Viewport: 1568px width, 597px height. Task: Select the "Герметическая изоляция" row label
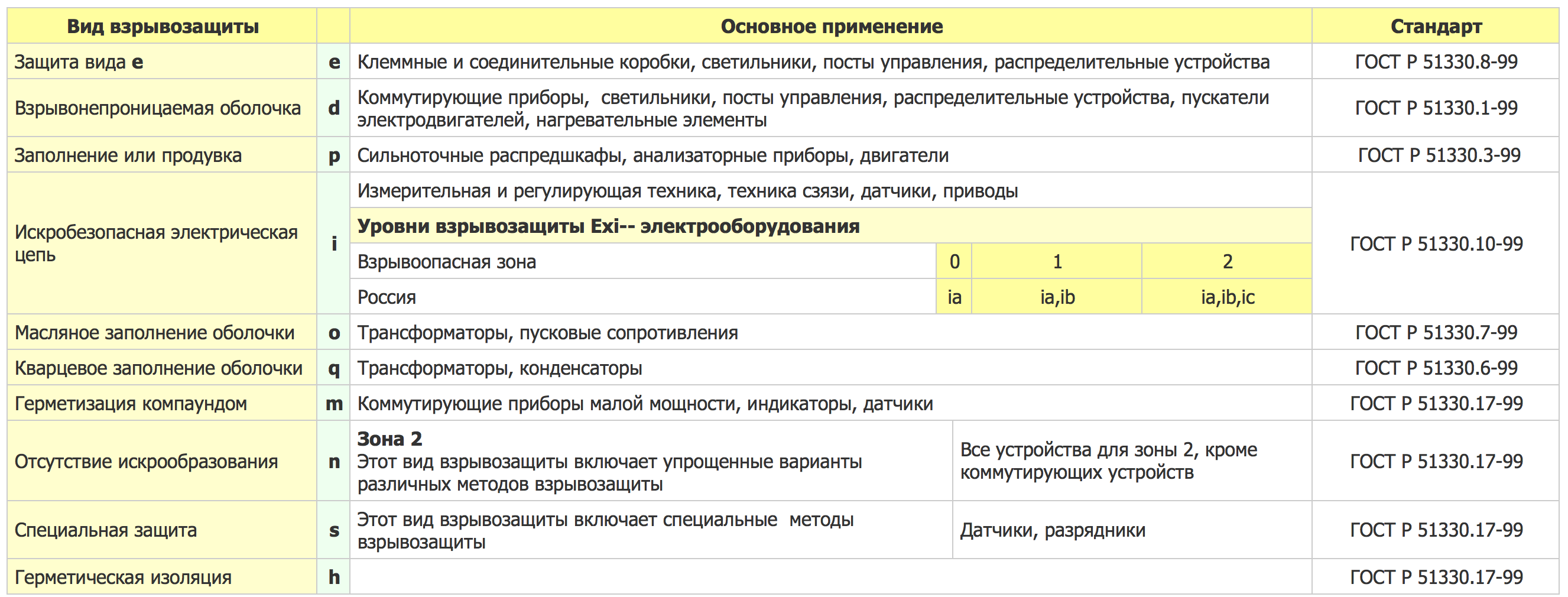pyautogui.click(x=123, y=577)
